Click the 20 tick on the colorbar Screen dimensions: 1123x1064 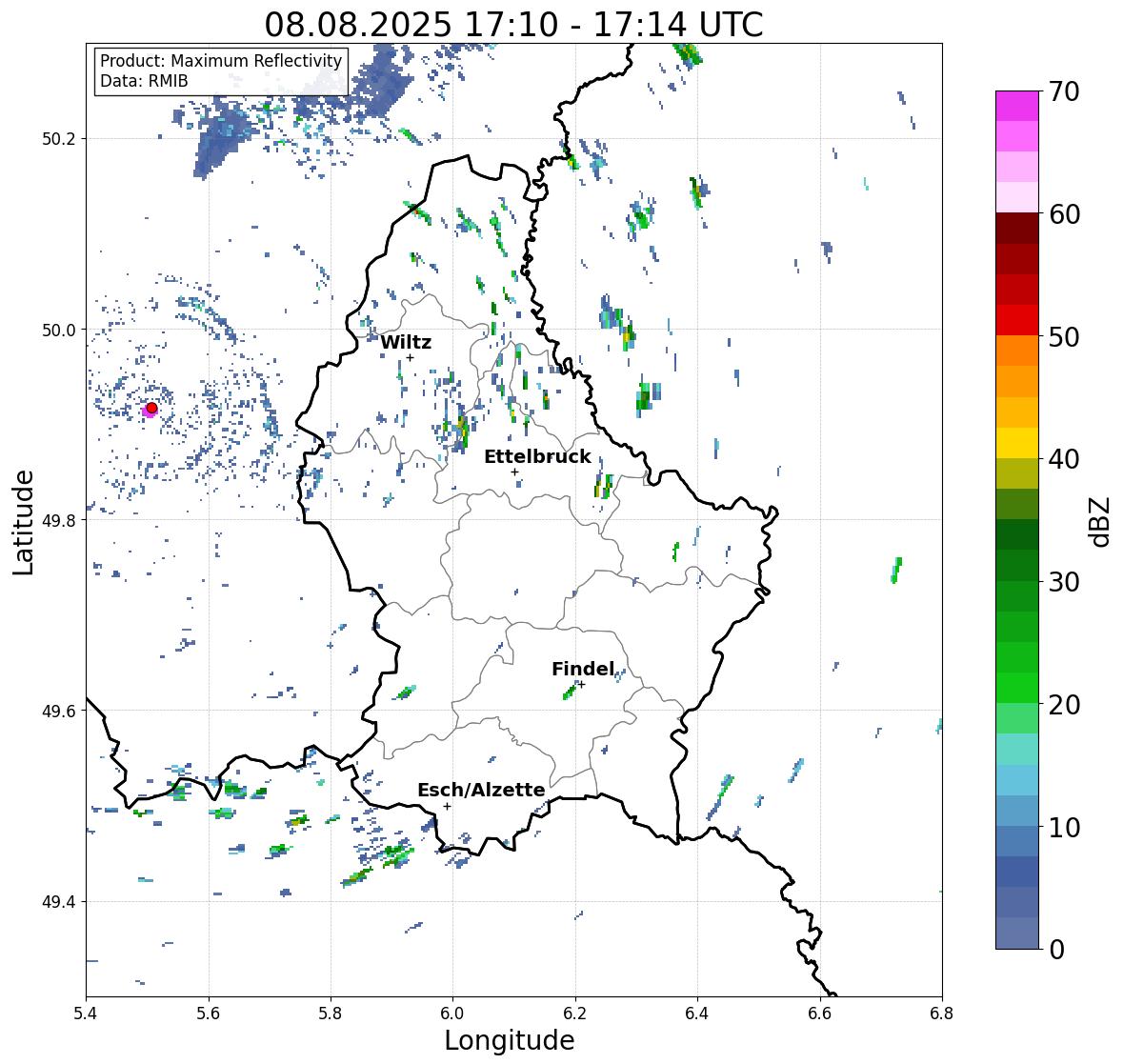click(x=1064, y=705)
